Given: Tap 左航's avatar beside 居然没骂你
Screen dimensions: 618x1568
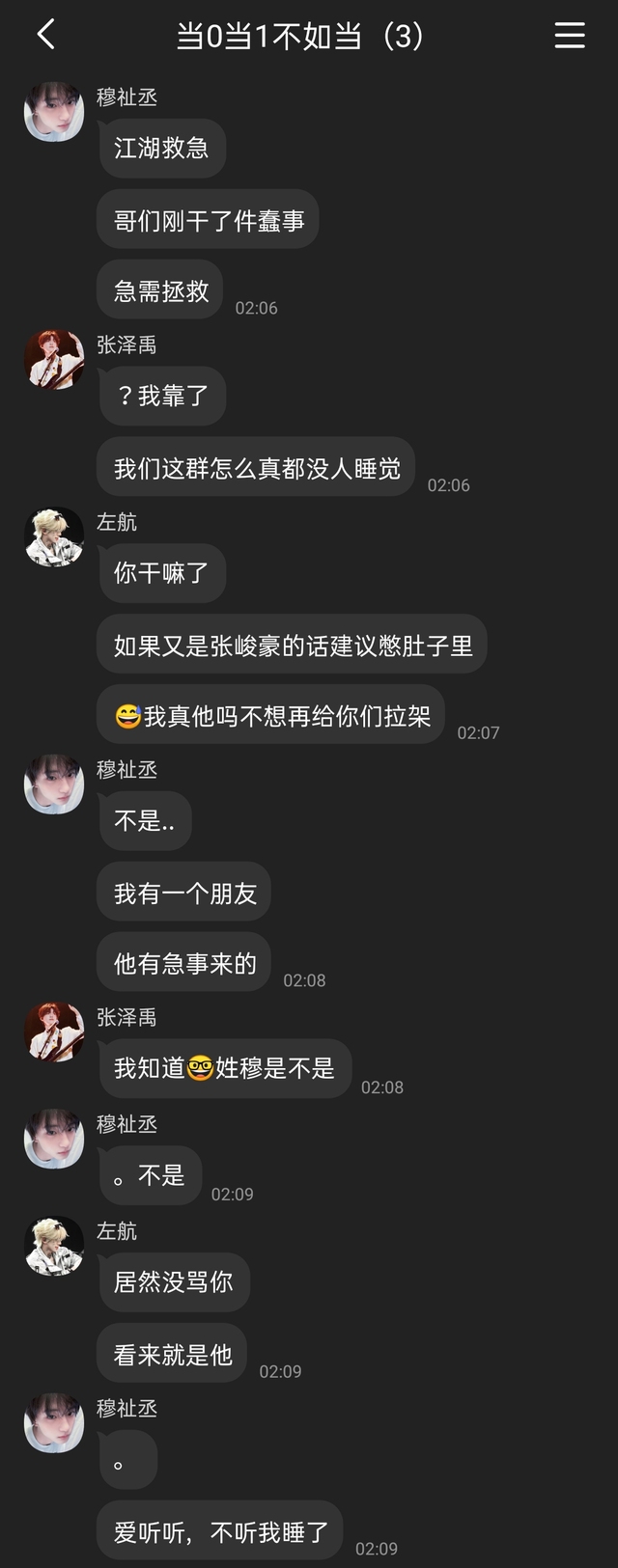Looking at the screenshot, I should click(54, 1245).
